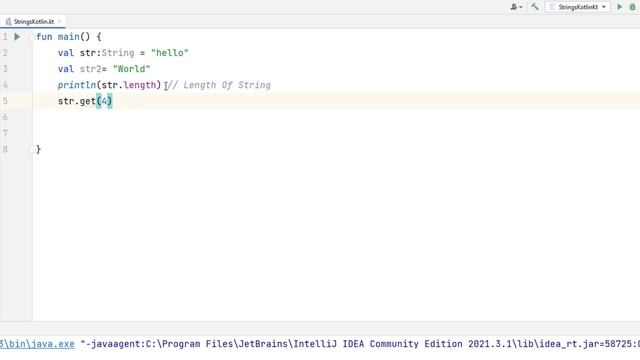640x360 pixels.
Task: Click on the "hello" string literal
Action: click(170, 53)
